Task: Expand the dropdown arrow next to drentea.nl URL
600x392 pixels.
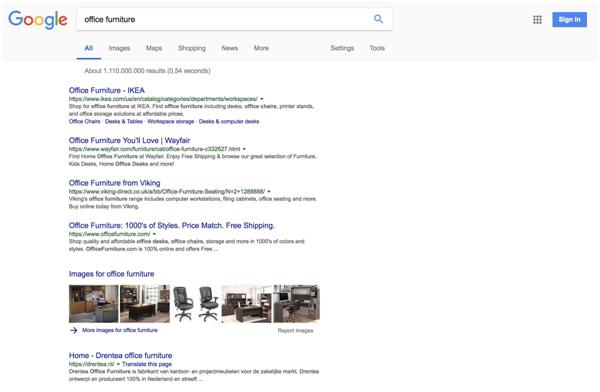Action: (x=118, y=364)
